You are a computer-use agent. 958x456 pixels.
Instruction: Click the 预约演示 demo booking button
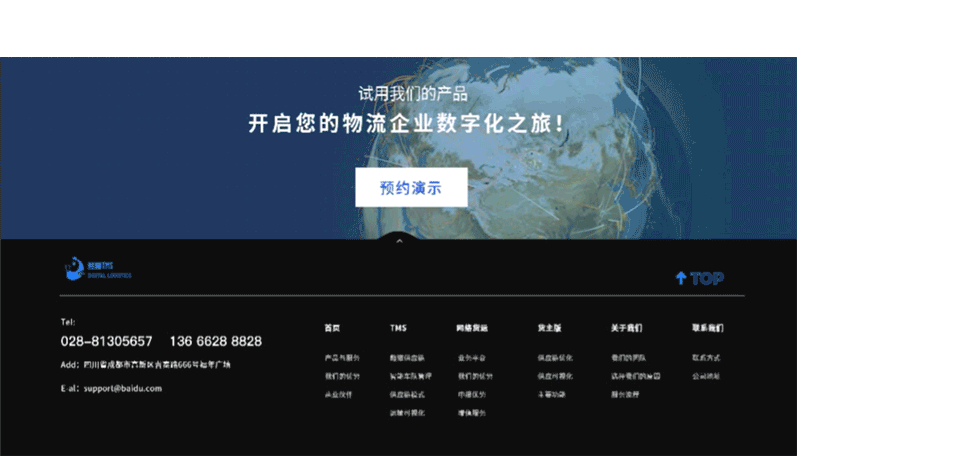411,188
